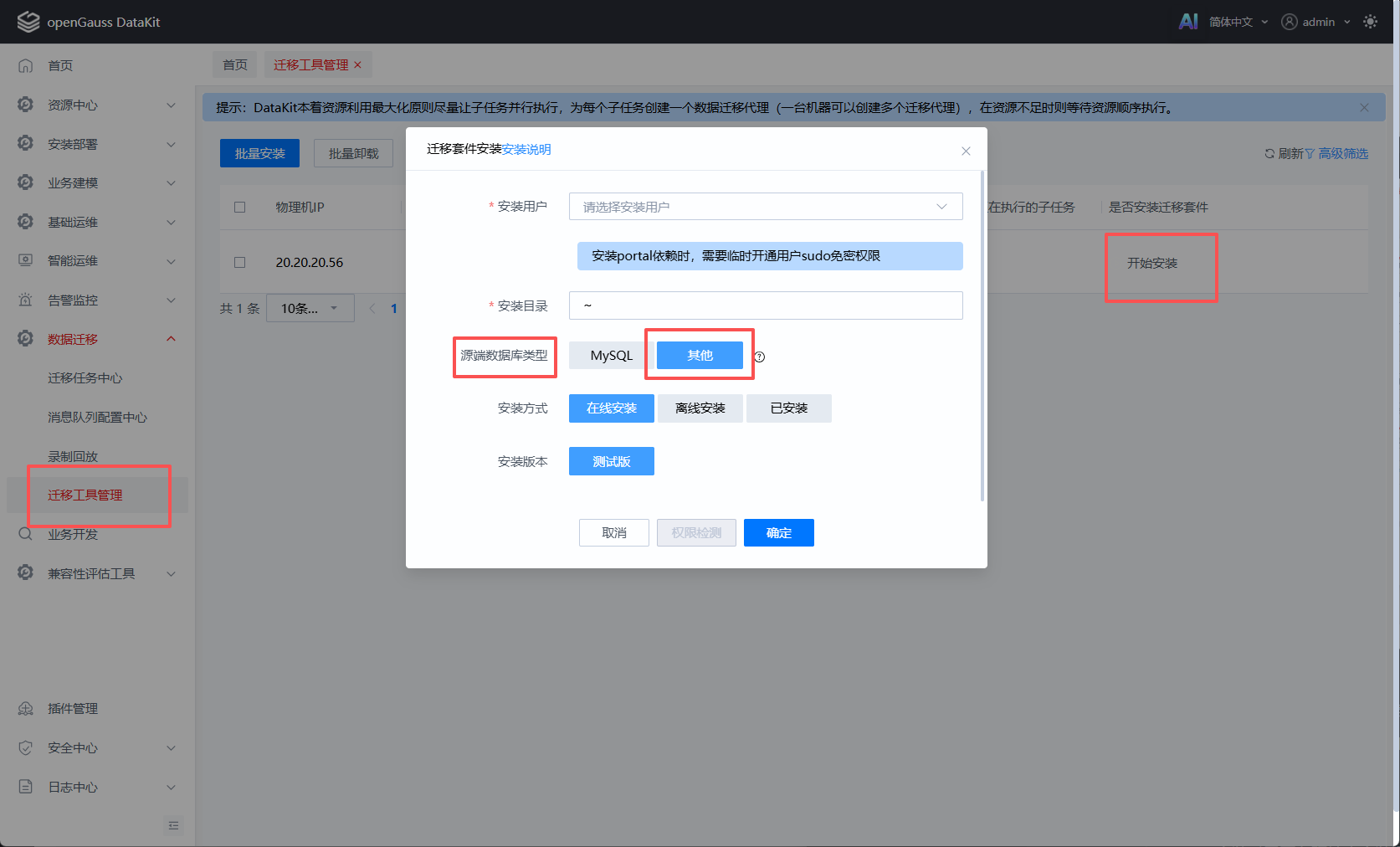Click the AI assistant icon in header

pyautogui.click(x=1188, y=22)
